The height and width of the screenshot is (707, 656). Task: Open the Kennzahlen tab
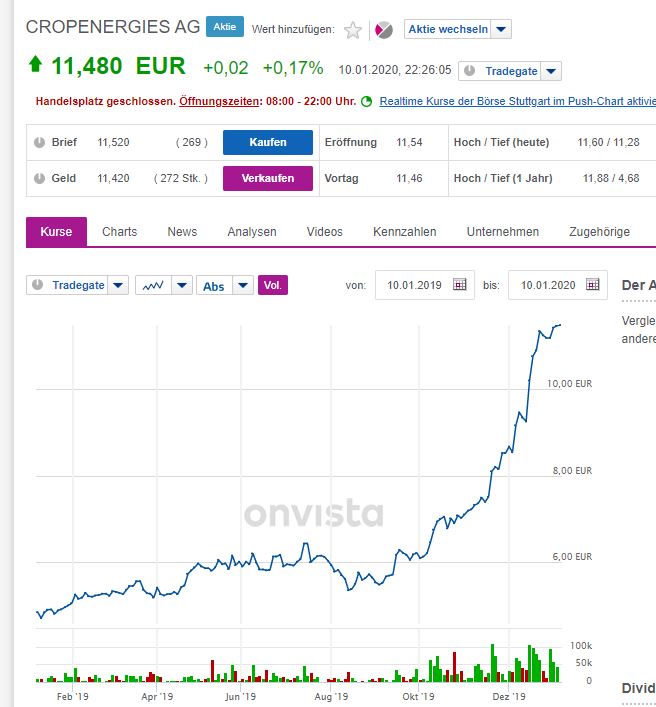tap(405, 232)
